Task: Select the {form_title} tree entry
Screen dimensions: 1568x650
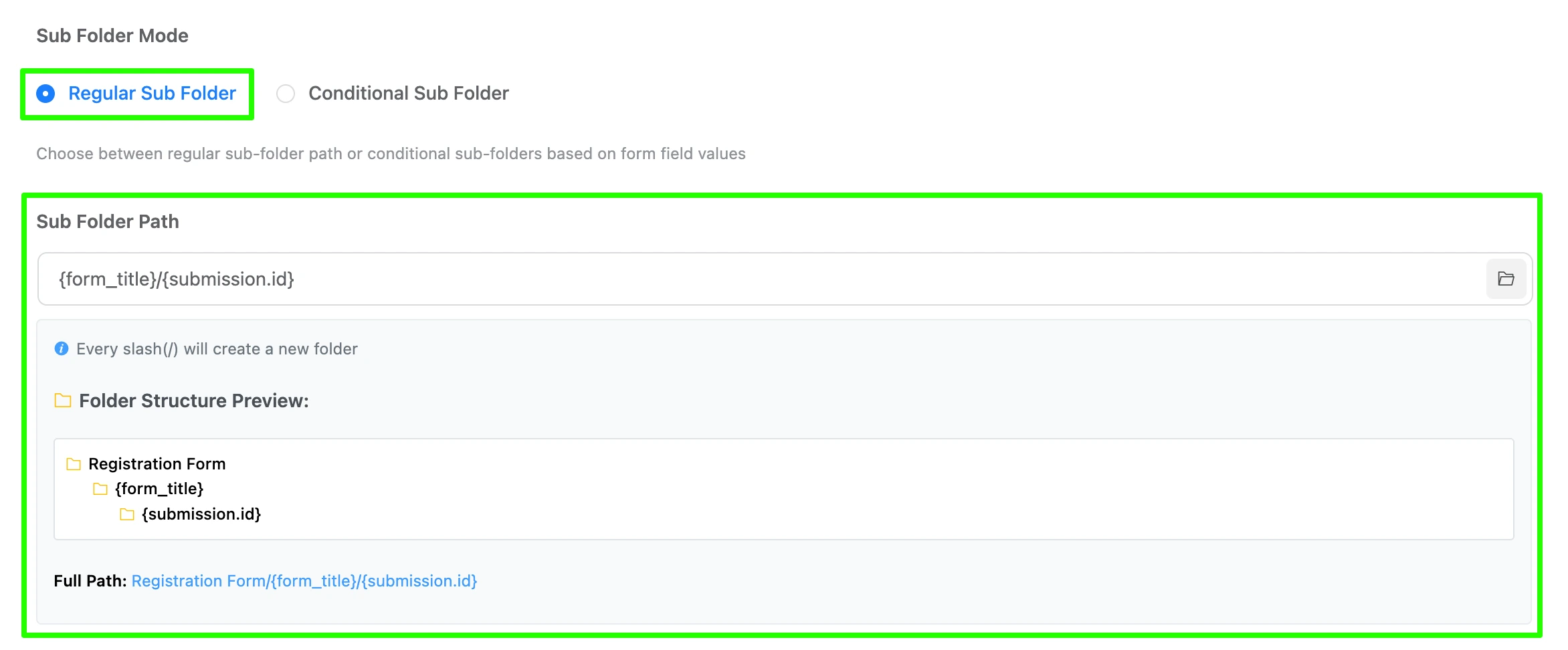Action: click(159, 489)
